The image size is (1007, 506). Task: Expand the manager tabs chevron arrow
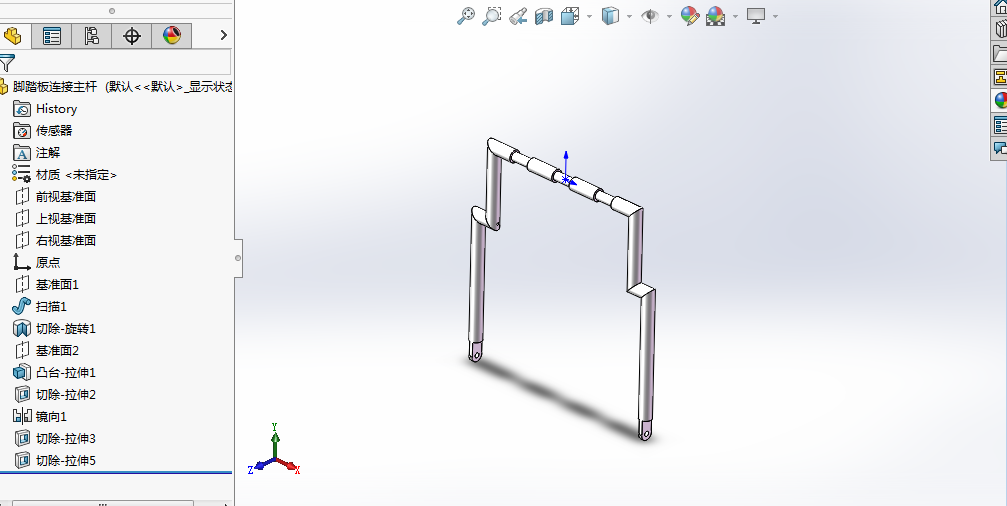[x=223, y=35]
